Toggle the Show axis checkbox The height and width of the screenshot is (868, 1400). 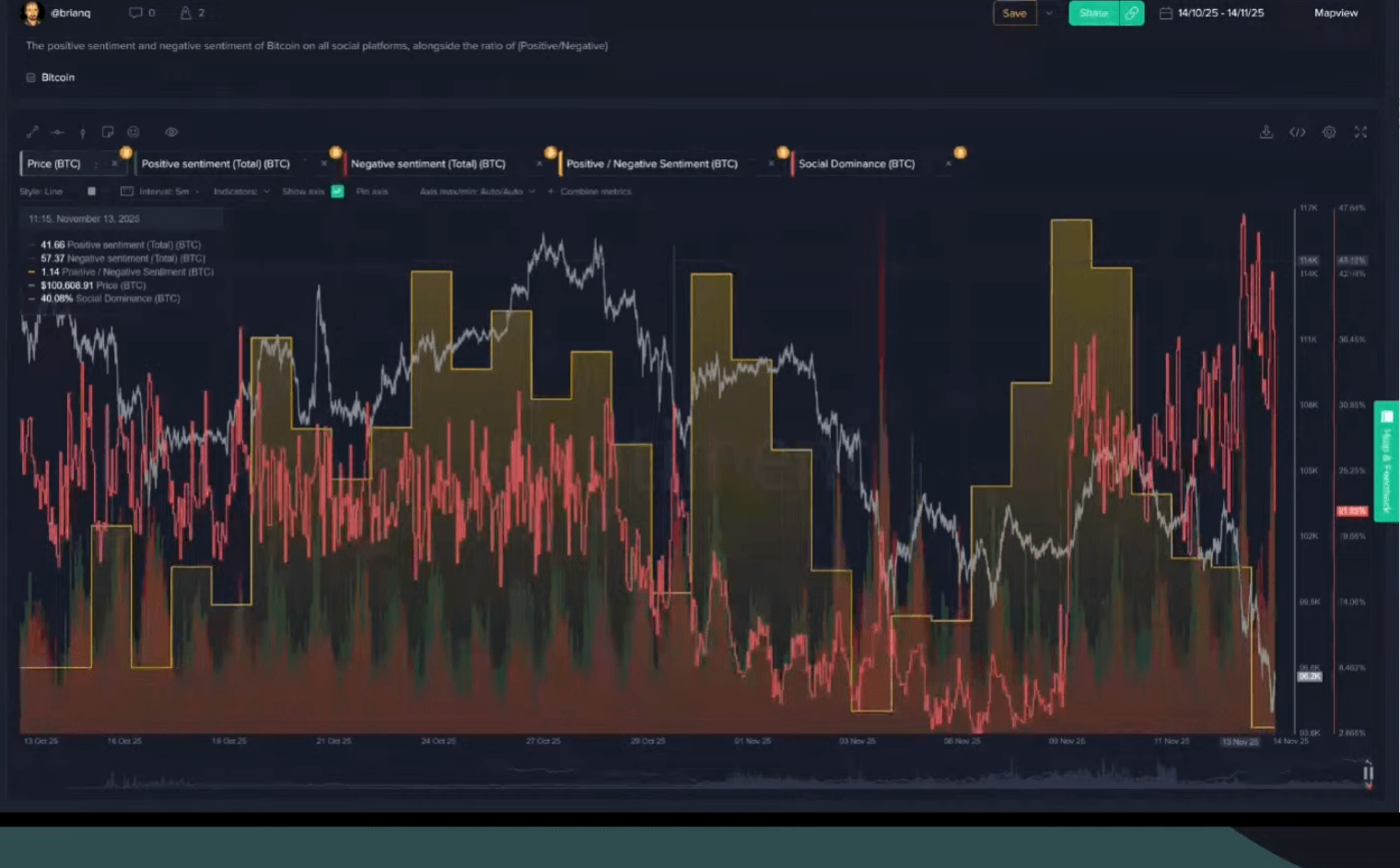click(337, 192)
